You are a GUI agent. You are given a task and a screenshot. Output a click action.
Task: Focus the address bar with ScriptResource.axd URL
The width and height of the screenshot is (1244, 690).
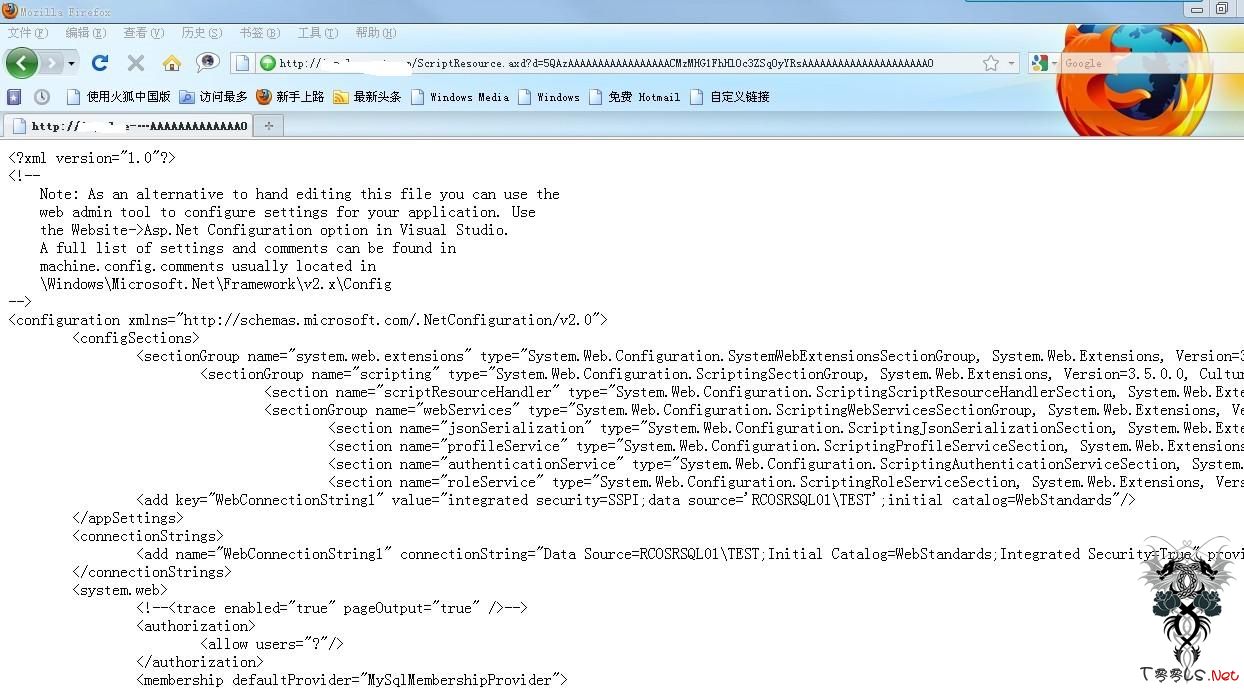pos(625,63)
